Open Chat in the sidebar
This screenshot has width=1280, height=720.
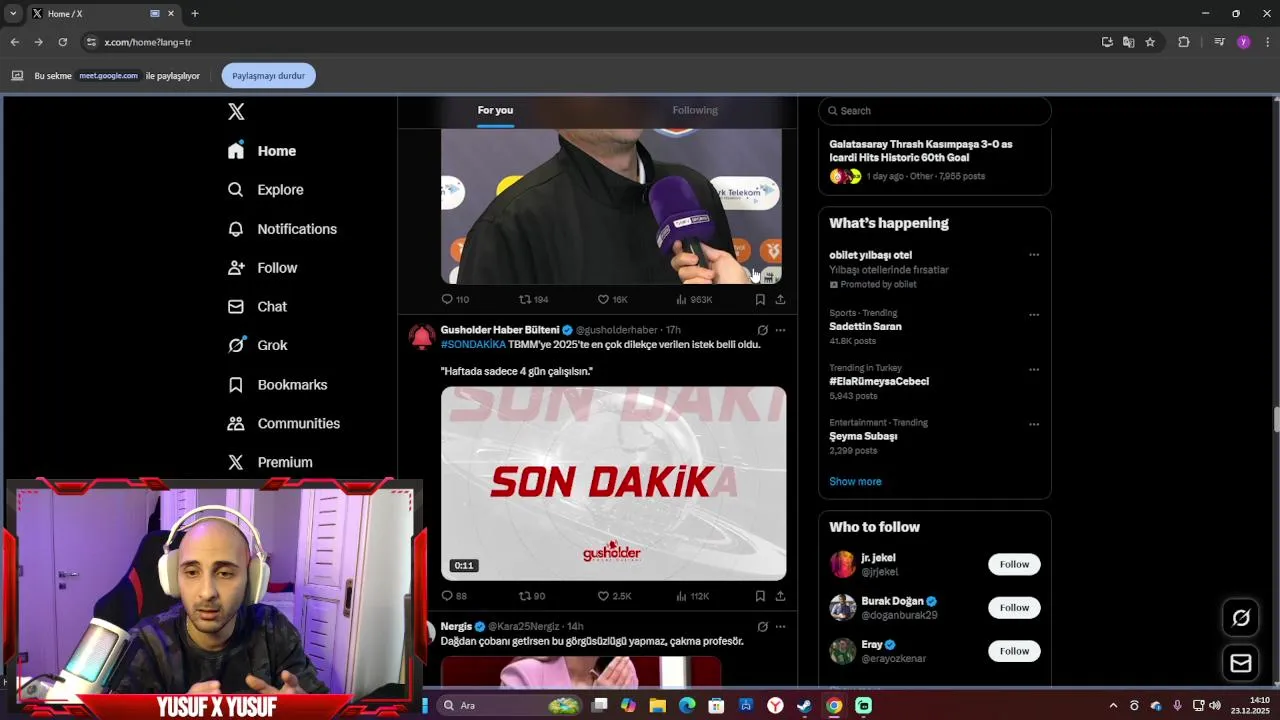point(257,307)
